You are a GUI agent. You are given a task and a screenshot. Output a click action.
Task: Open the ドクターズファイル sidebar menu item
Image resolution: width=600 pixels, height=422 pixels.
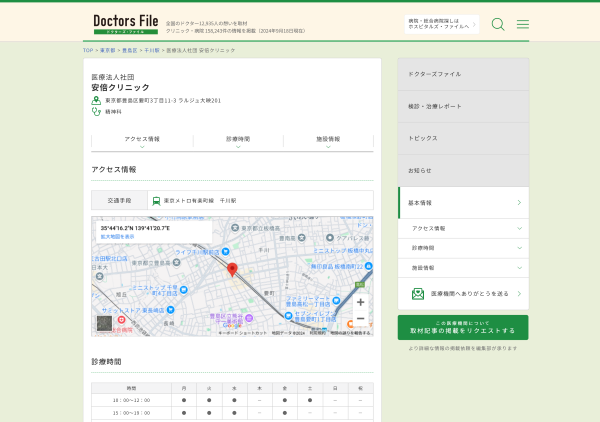coord(463,74)
